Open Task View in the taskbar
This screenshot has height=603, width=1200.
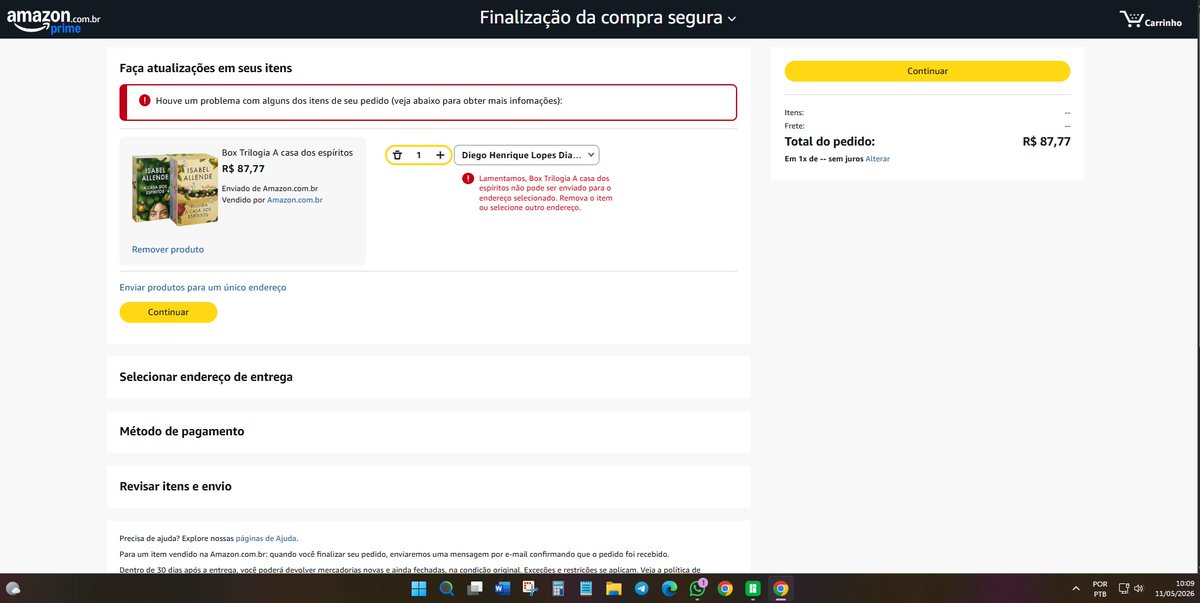coord(475,588)
